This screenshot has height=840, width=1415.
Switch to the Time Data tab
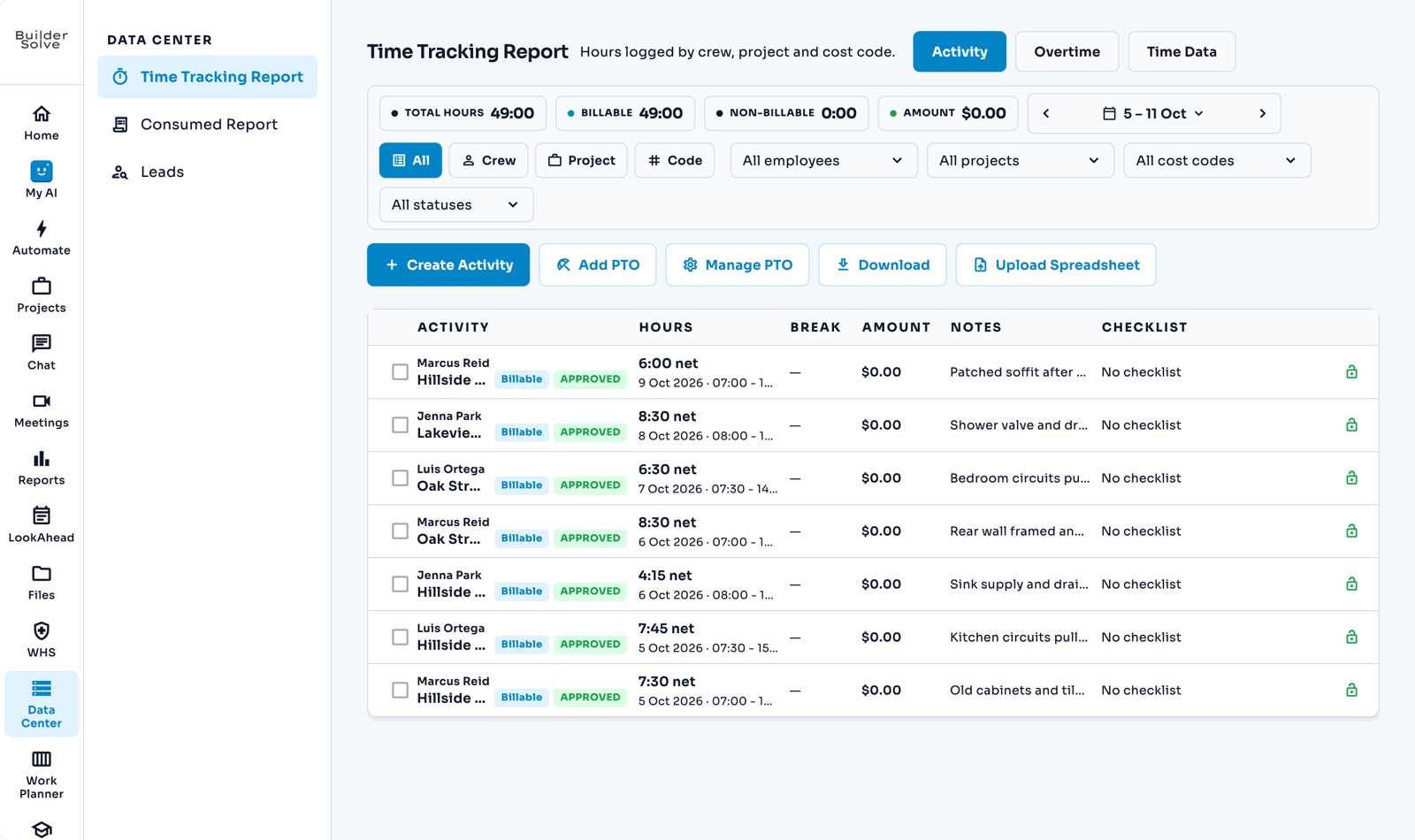pyautogui.click(x=1182, y=51)
